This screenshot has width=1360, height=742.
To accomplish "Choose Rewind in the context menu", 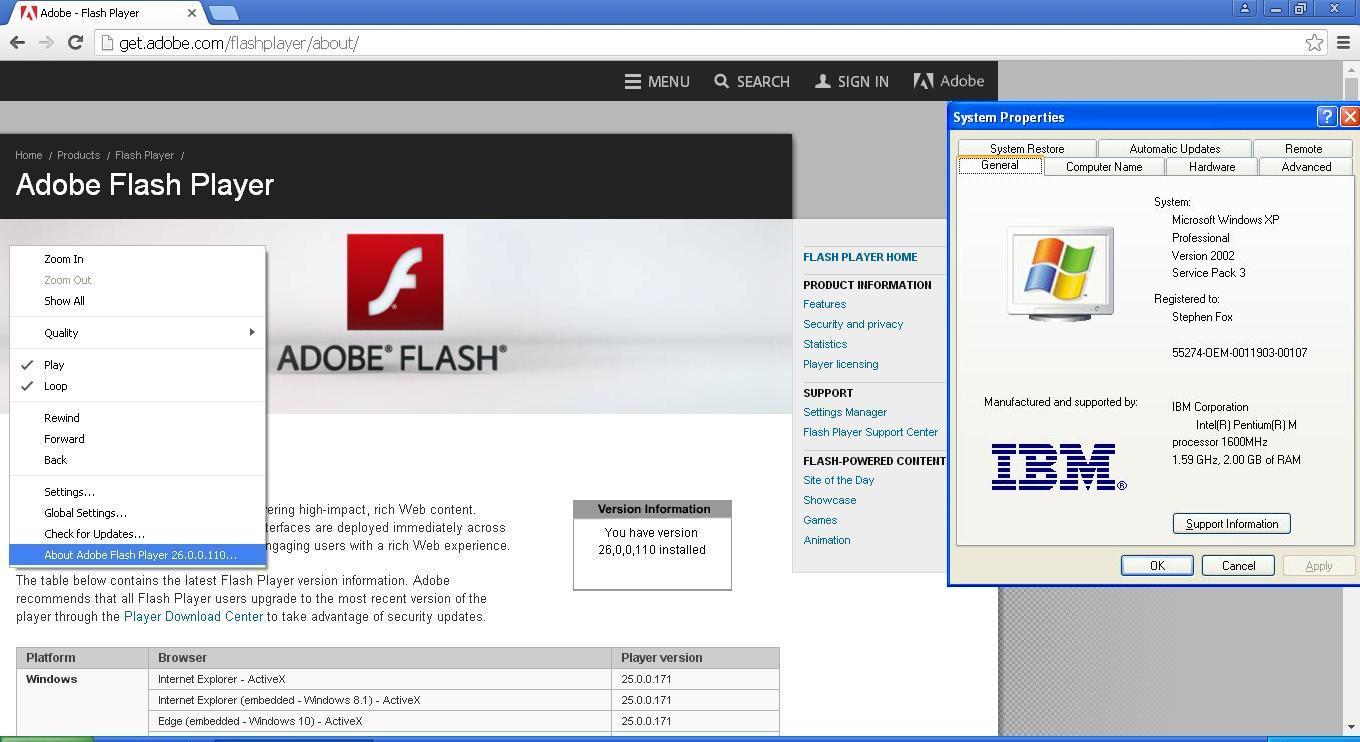I will (x=137, y=418).
